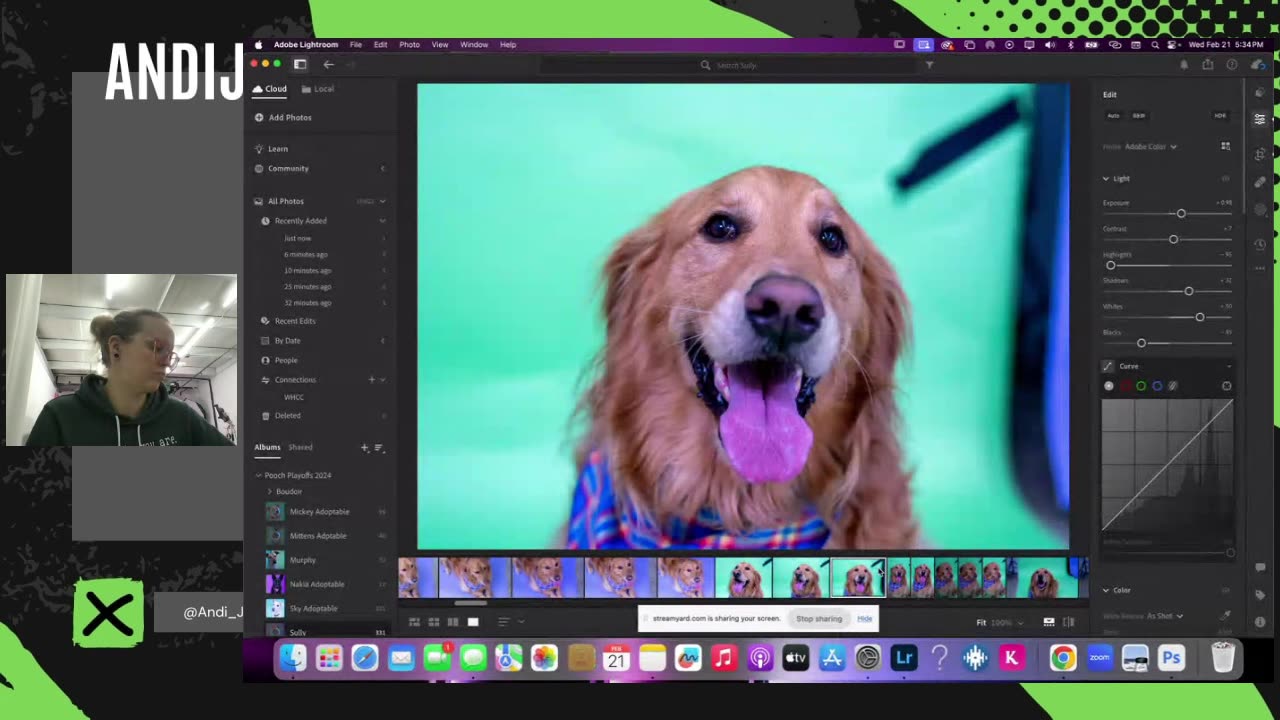Toggle the left panel sidebar icon
Viewport: 1280px width, 720px height.
(x=300, y=64)
